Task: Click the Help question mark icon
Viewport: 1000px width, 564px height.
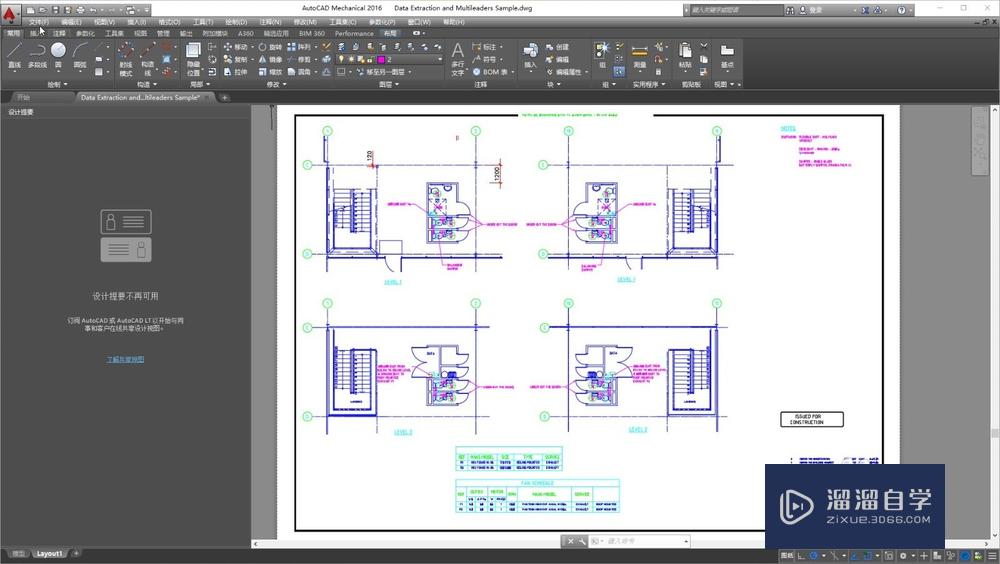Action: (x=901, y=10)
